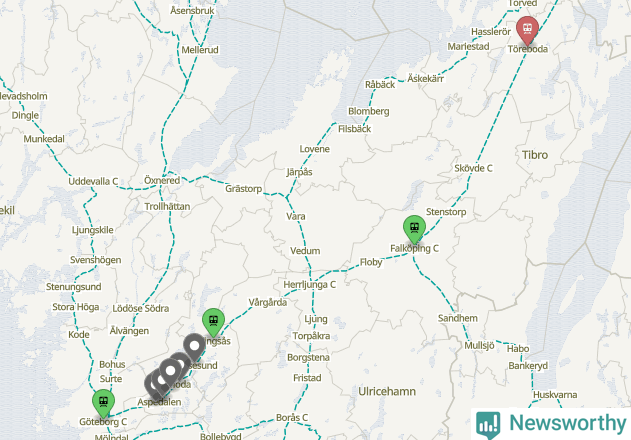This screenshot has height=440, width=631.
Task: Click the green train marker at Göteborg C
Action: 103,403
